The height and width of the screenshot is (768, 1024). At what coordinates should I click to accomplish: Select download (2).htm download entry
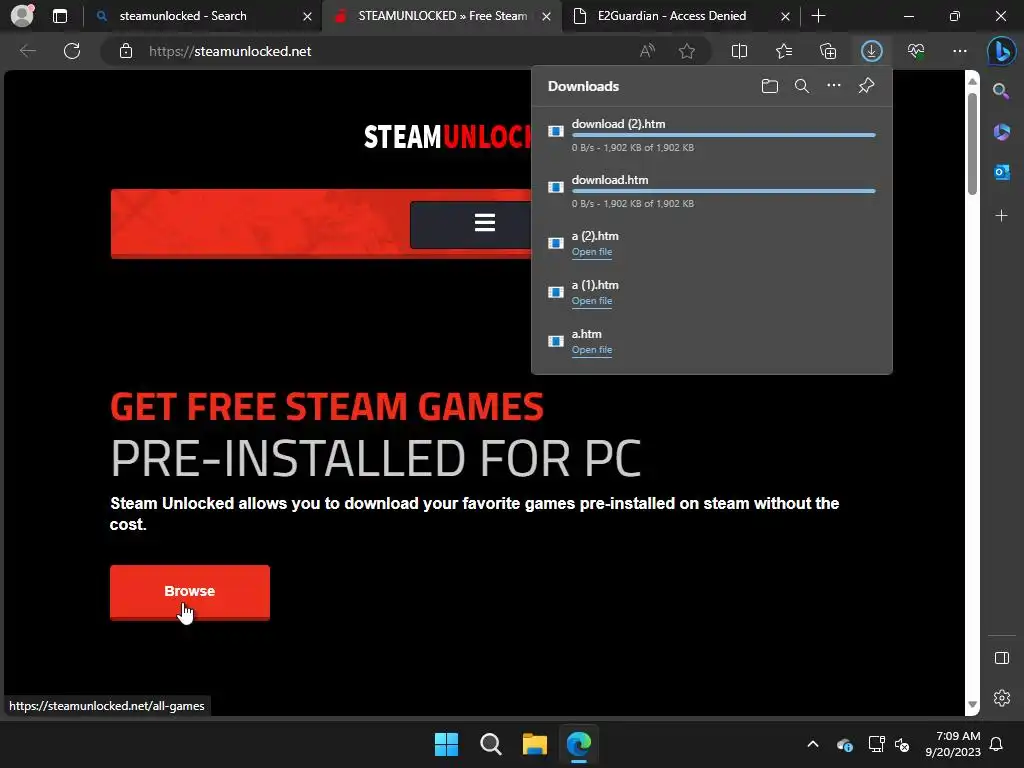pyautogui.click(x=712, y=135)
